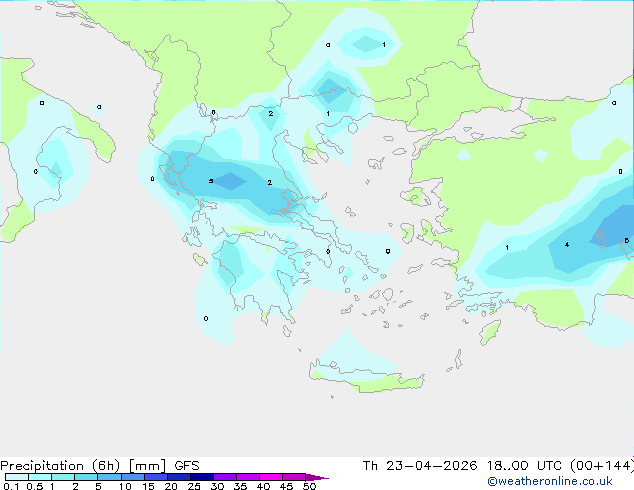Click the navy legend swatch for 25–30 mm

(x=202, y=477)
